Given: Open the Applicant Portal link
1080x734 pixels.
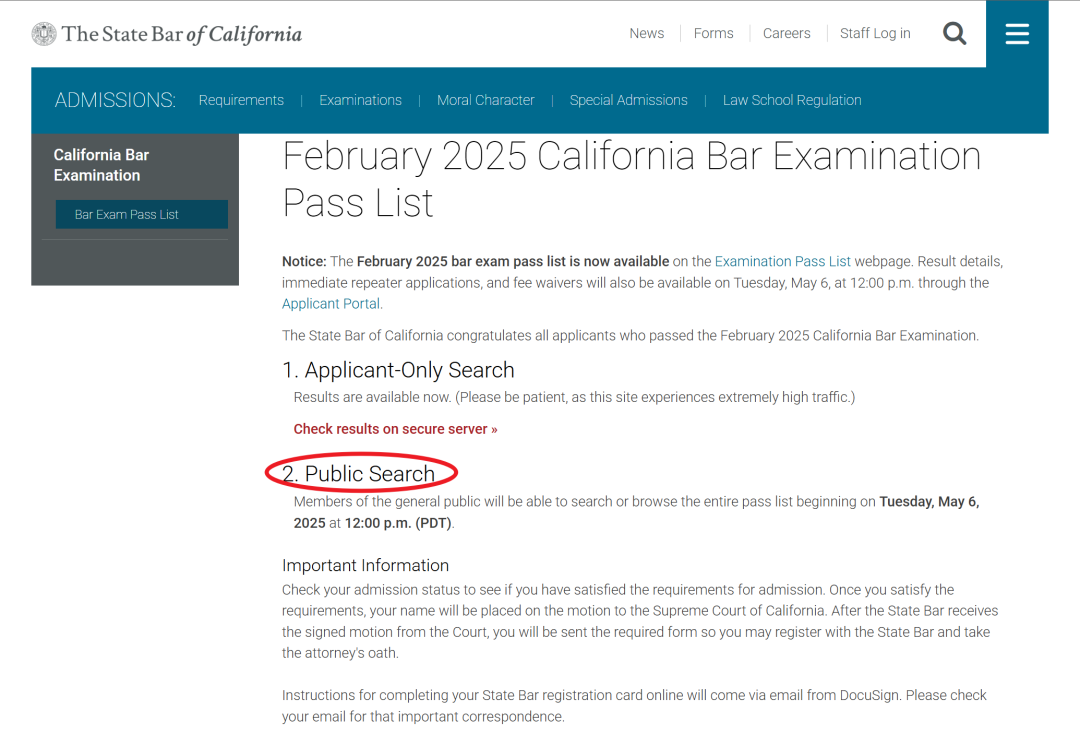Looking at the screenshot, I should pos(331,304).
